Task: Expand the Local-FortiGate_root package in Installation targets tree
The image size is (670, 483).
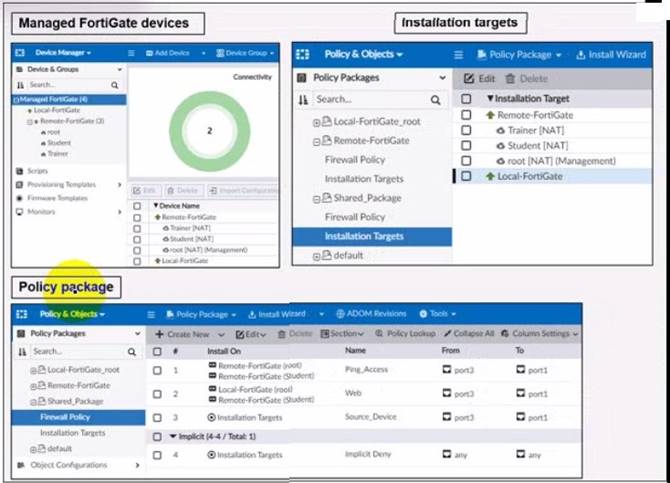Action: pos(317,122)
